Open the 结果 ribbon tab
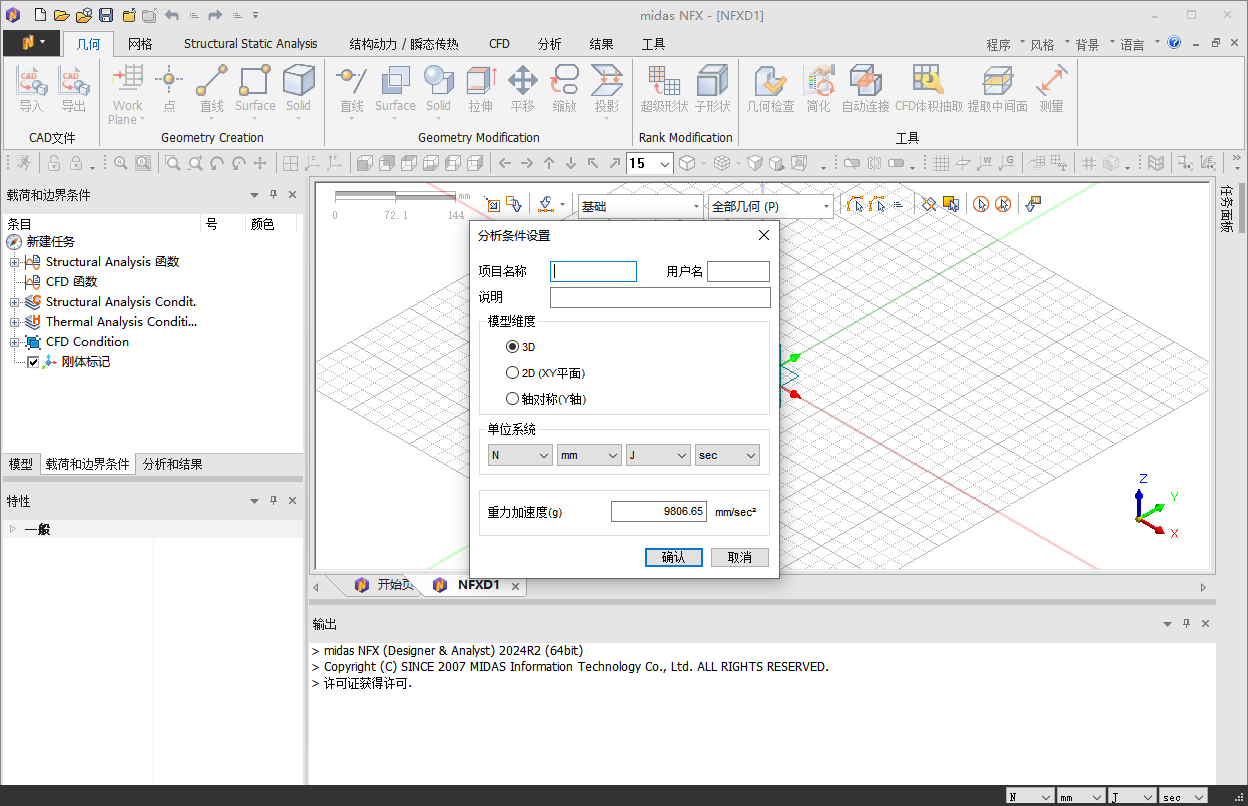 click(601, 44)
